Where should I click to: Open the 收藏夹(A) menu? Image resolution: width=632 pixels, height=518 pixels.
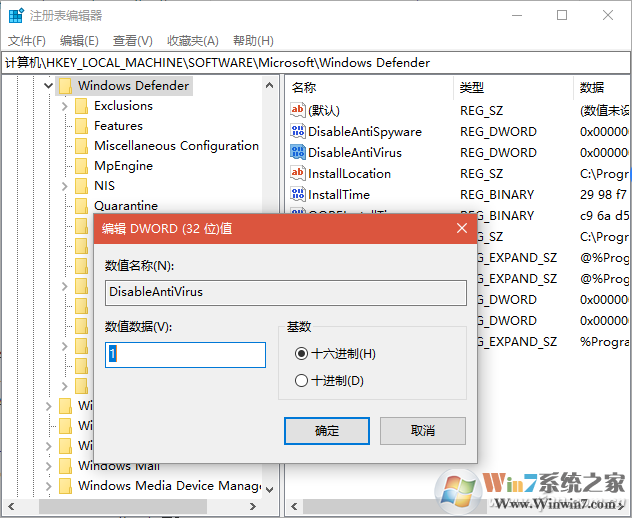click(x=193, y=41)
